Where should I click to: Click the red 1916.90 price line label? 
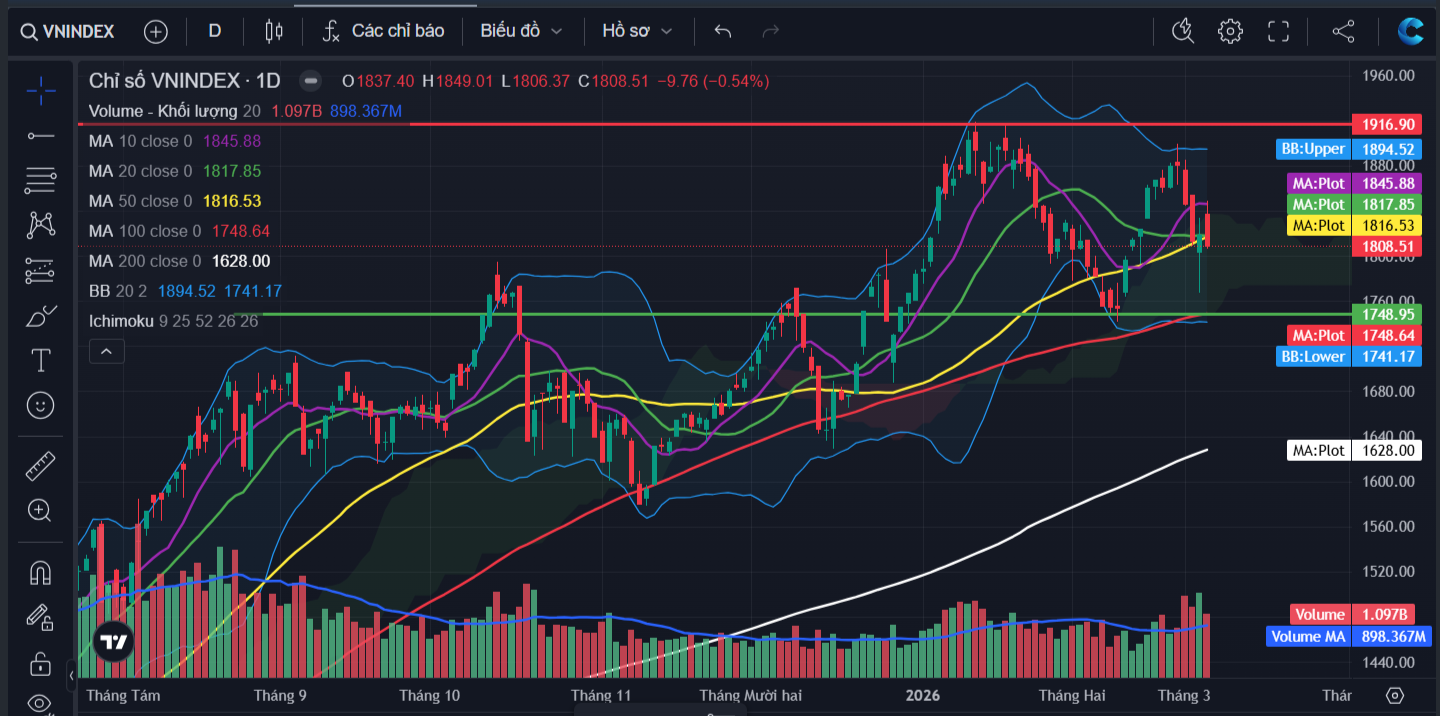(x=1385, y=124)
